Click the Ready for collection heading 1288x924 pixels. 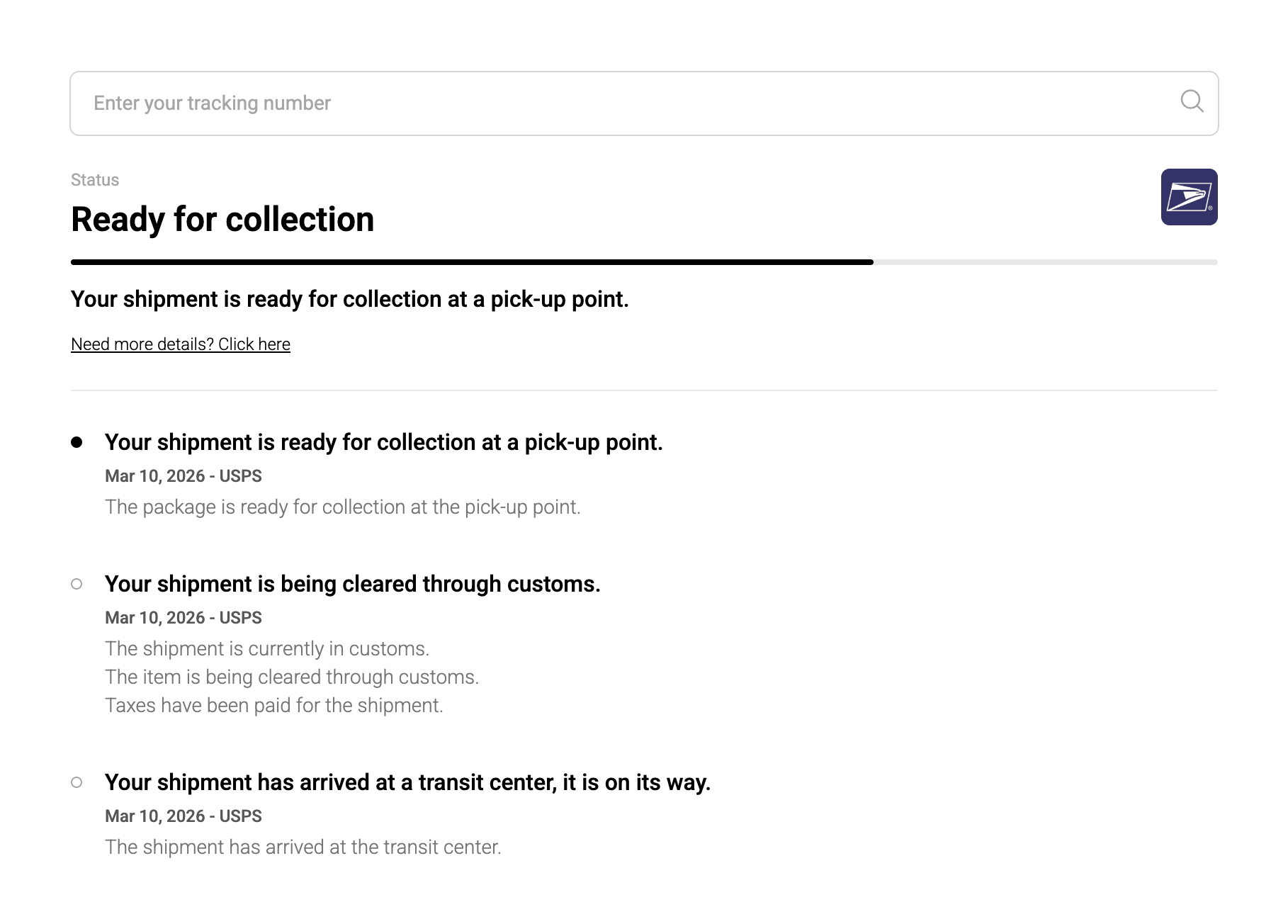222,220
